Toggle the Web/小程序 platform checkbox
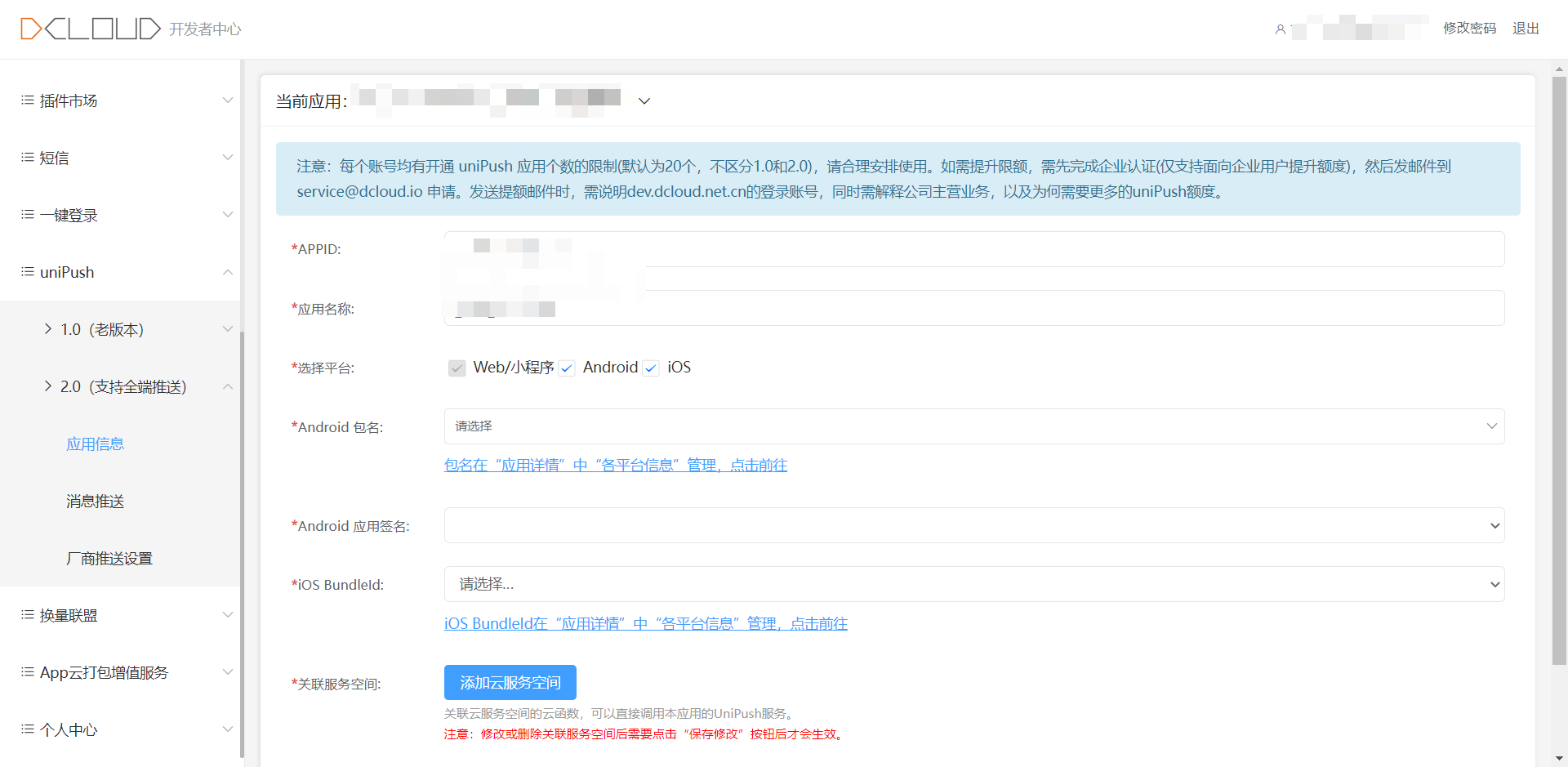This screenshot has width=1568, height=767. coord(457,368)
